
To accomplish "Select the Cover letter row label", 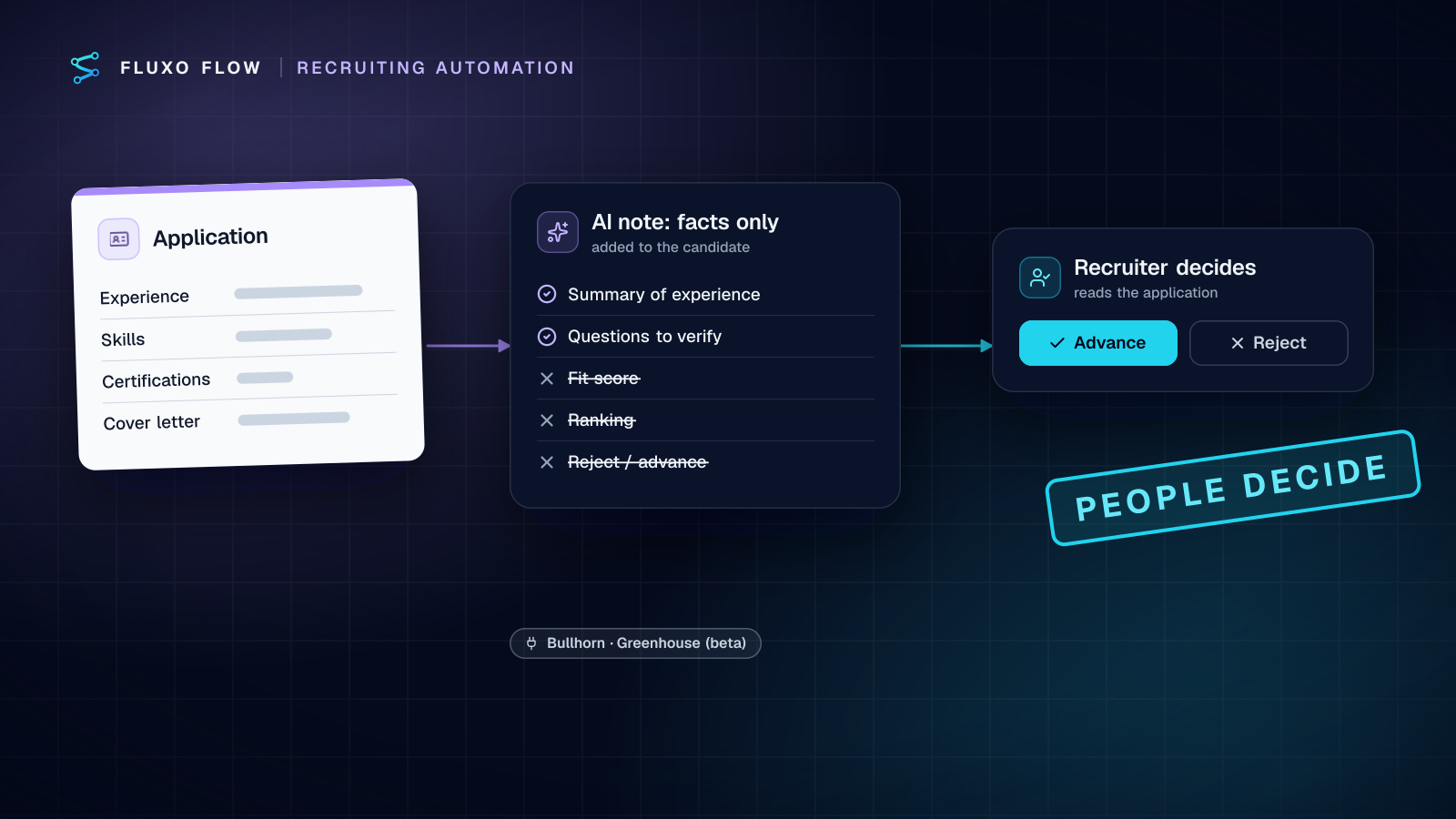I will [152, 422].
